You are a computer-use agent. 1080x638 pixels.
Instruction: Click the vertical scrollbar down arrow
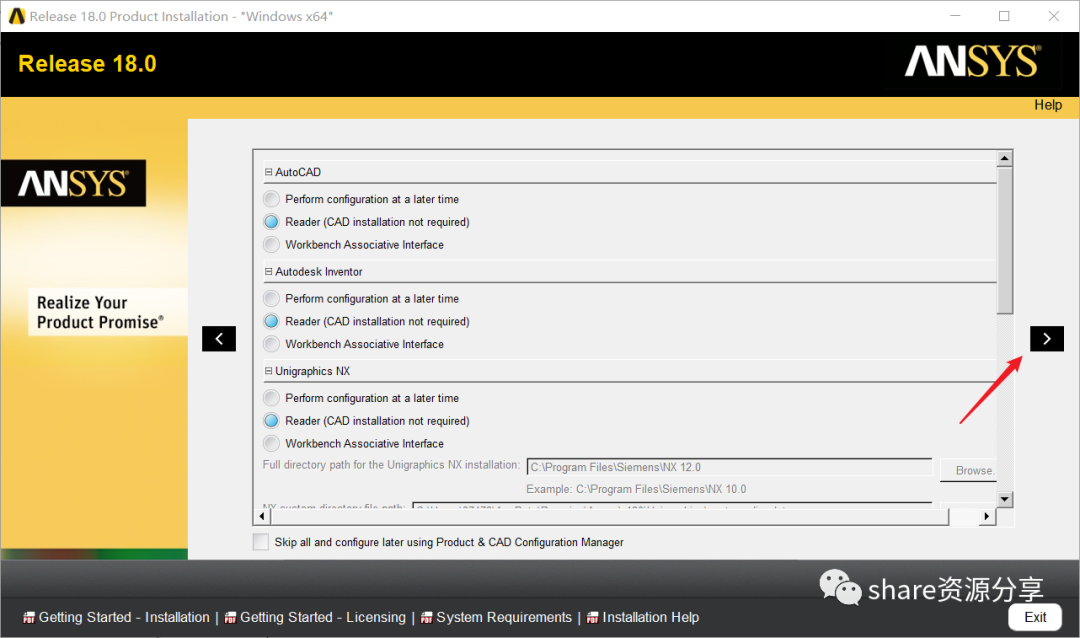(1005, 500)
